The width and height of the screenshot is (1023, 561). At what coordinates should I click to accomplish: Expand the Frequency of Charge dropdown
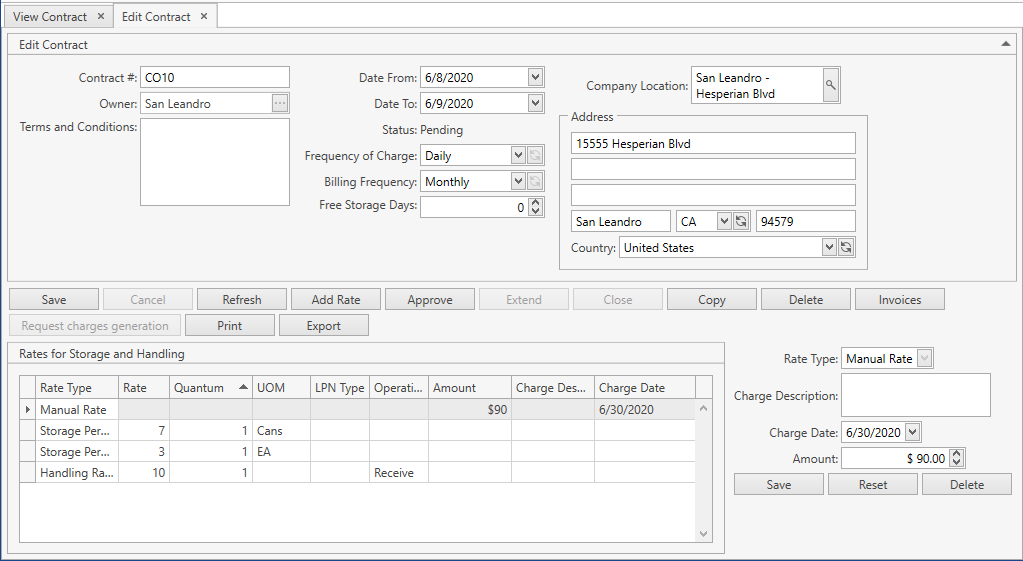tap(517, 155)
